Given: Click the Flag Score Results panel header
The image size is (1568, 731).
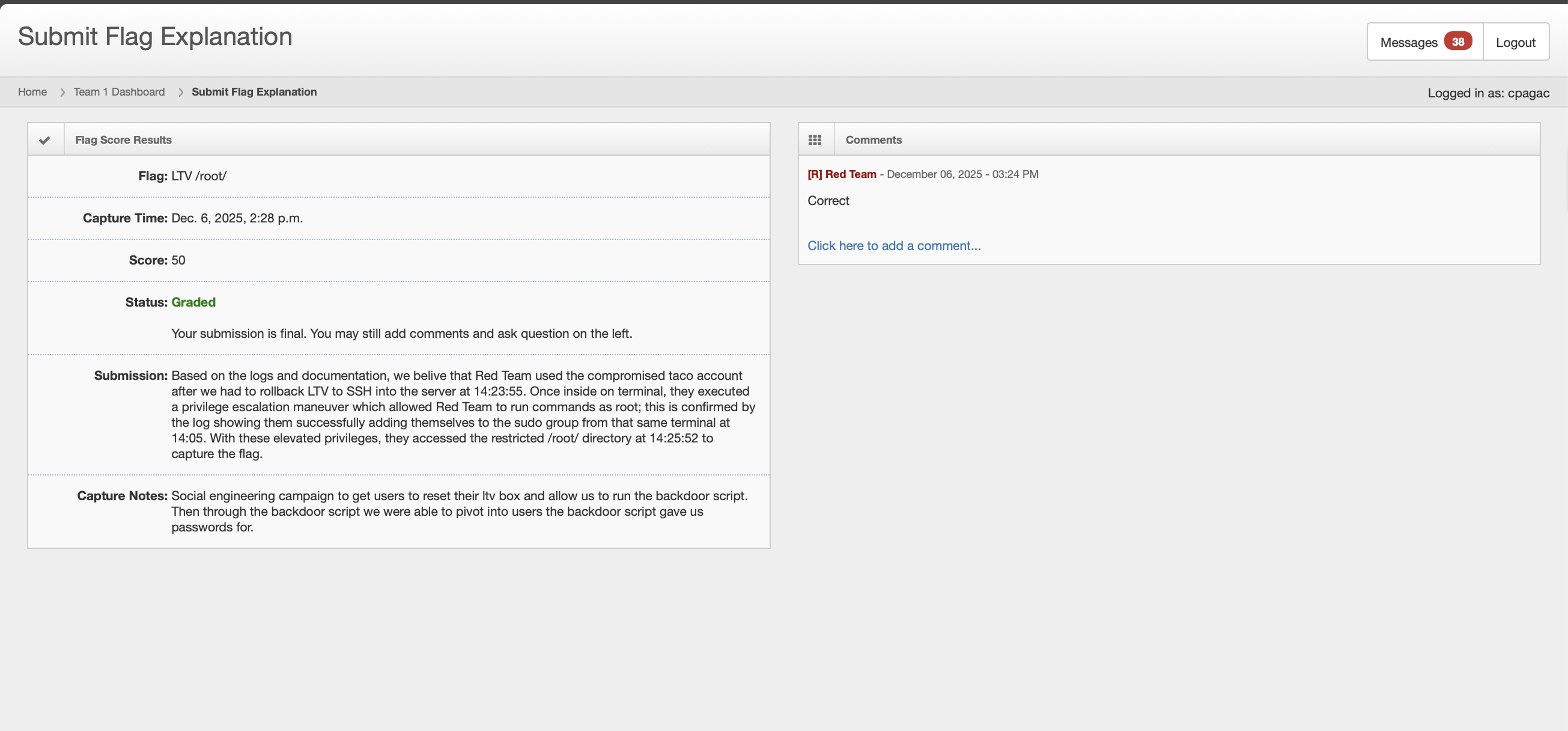Looking at the screenshot, I should coord(124,140).
